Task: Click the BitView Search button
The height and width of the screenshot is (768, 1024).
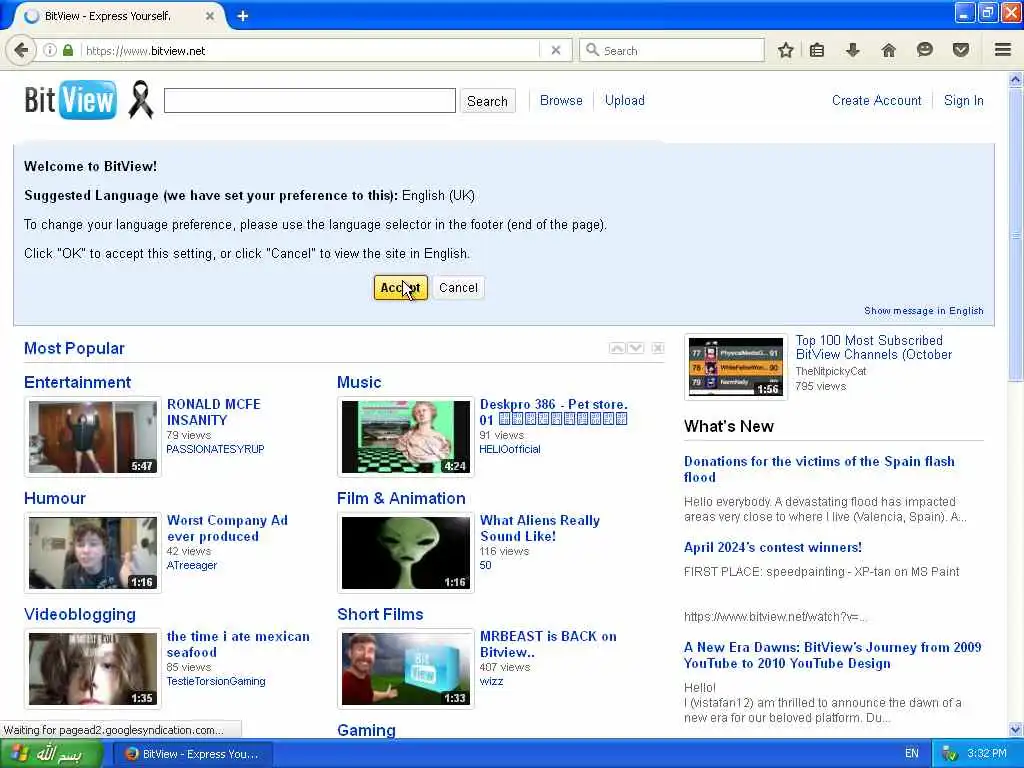Action: pyautogui.click(x=487, y=101)
